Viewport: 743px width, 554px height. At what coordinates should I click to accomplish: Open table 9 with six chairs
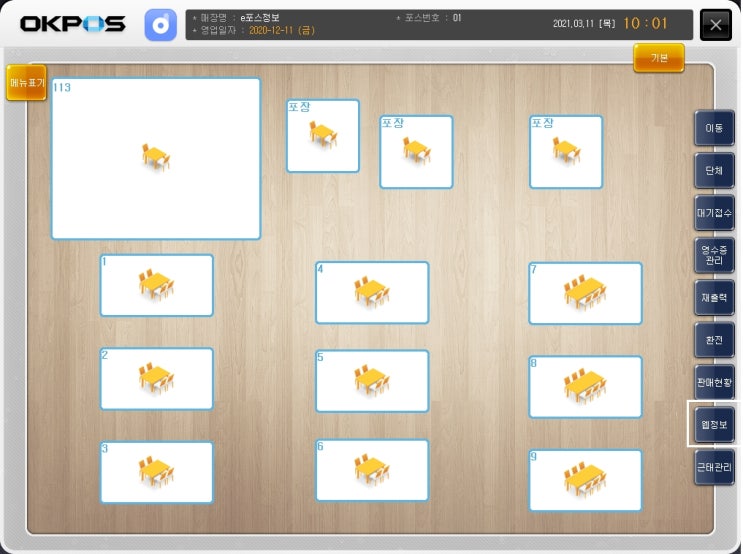(x=586, y=481)
